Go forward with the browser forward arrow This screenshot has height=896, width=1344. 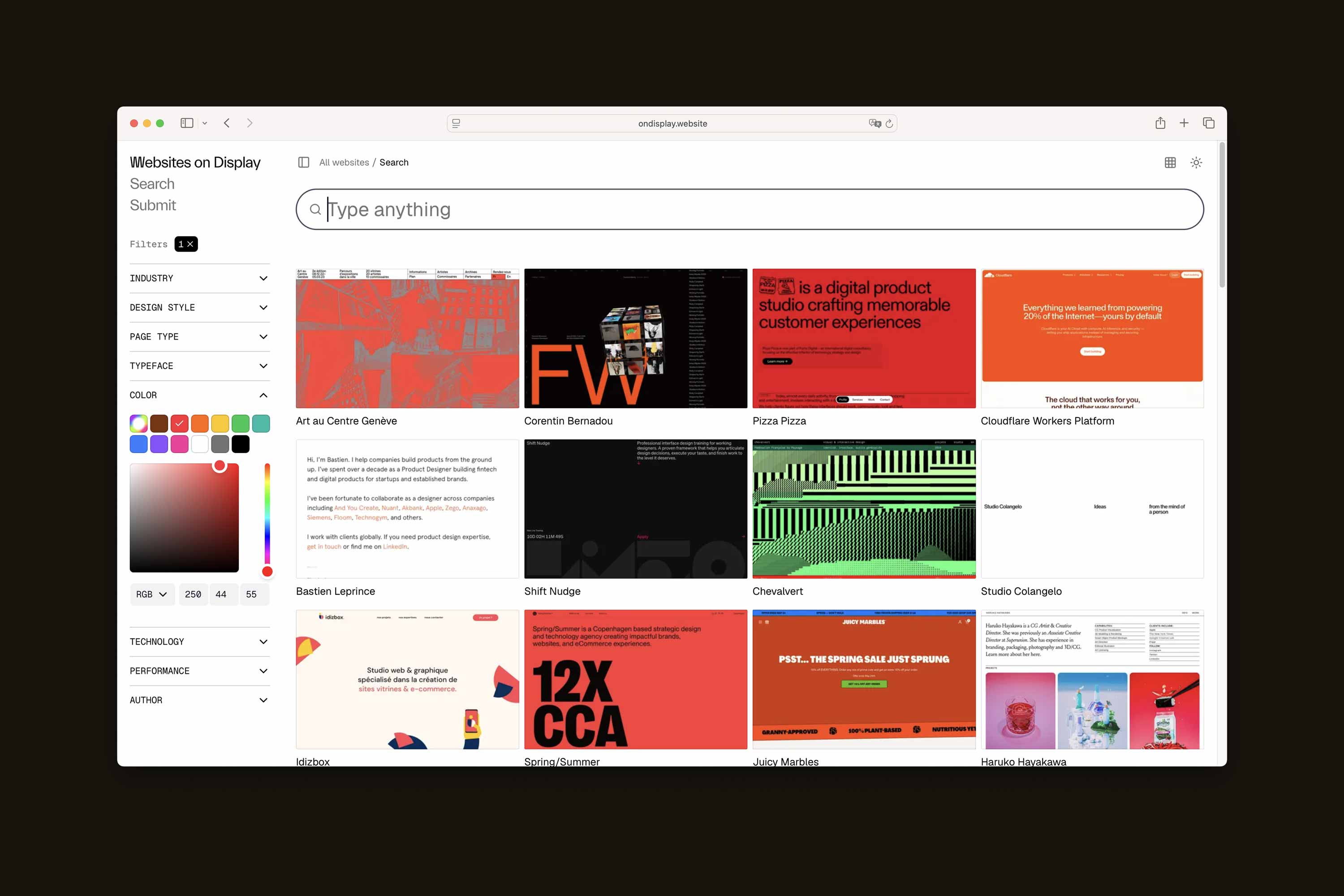250,123
